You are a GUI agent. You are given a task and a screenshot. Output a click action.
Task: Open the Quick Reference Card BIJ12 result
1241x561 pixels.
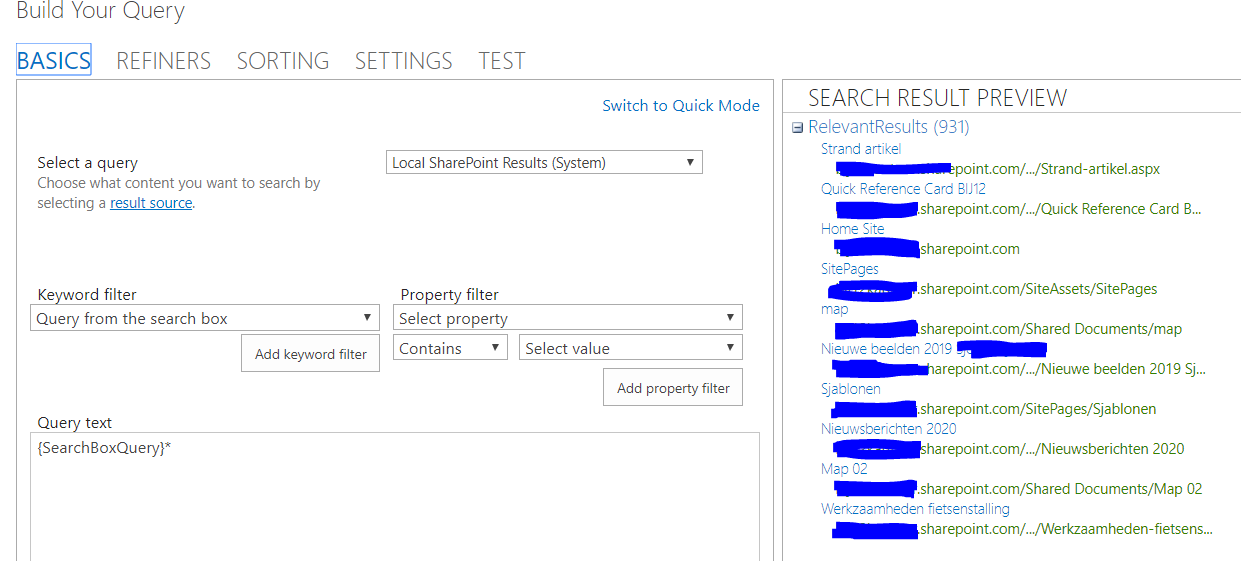(904, 189)
